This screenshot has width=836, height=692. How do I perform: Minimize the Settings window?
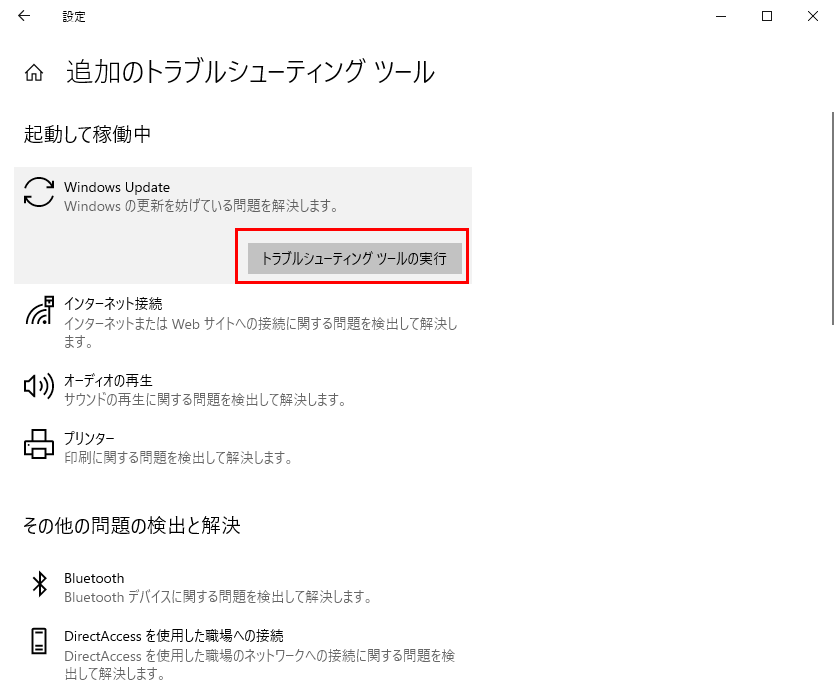pyautogui.click(x=719, y=16)
